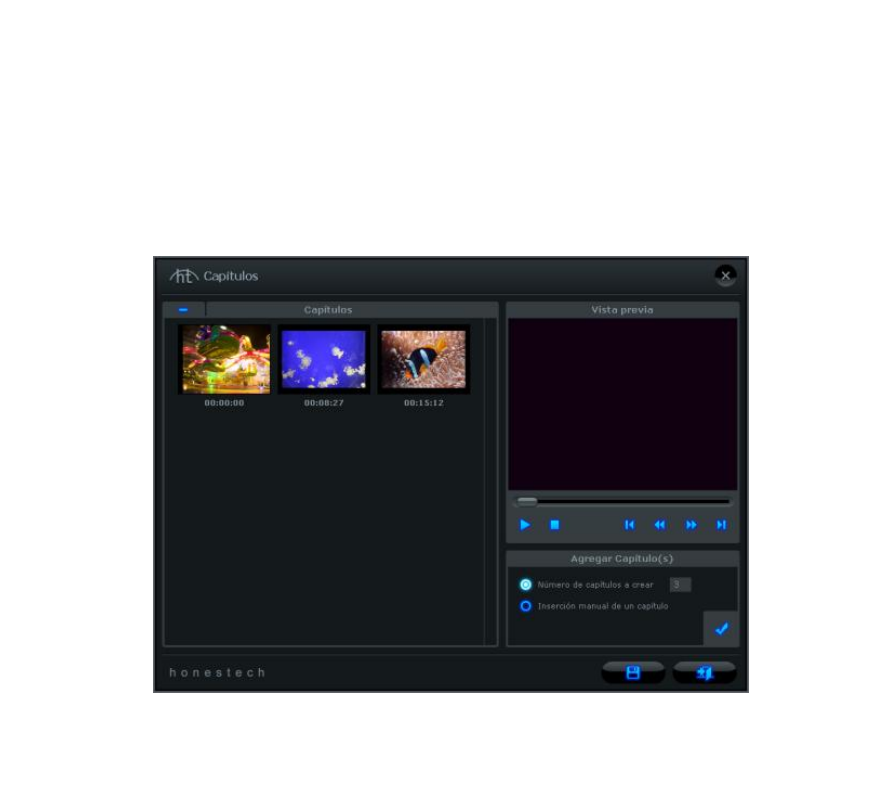Rewind the preview video
Screen dimensions: 893x808
coord(659,524)
